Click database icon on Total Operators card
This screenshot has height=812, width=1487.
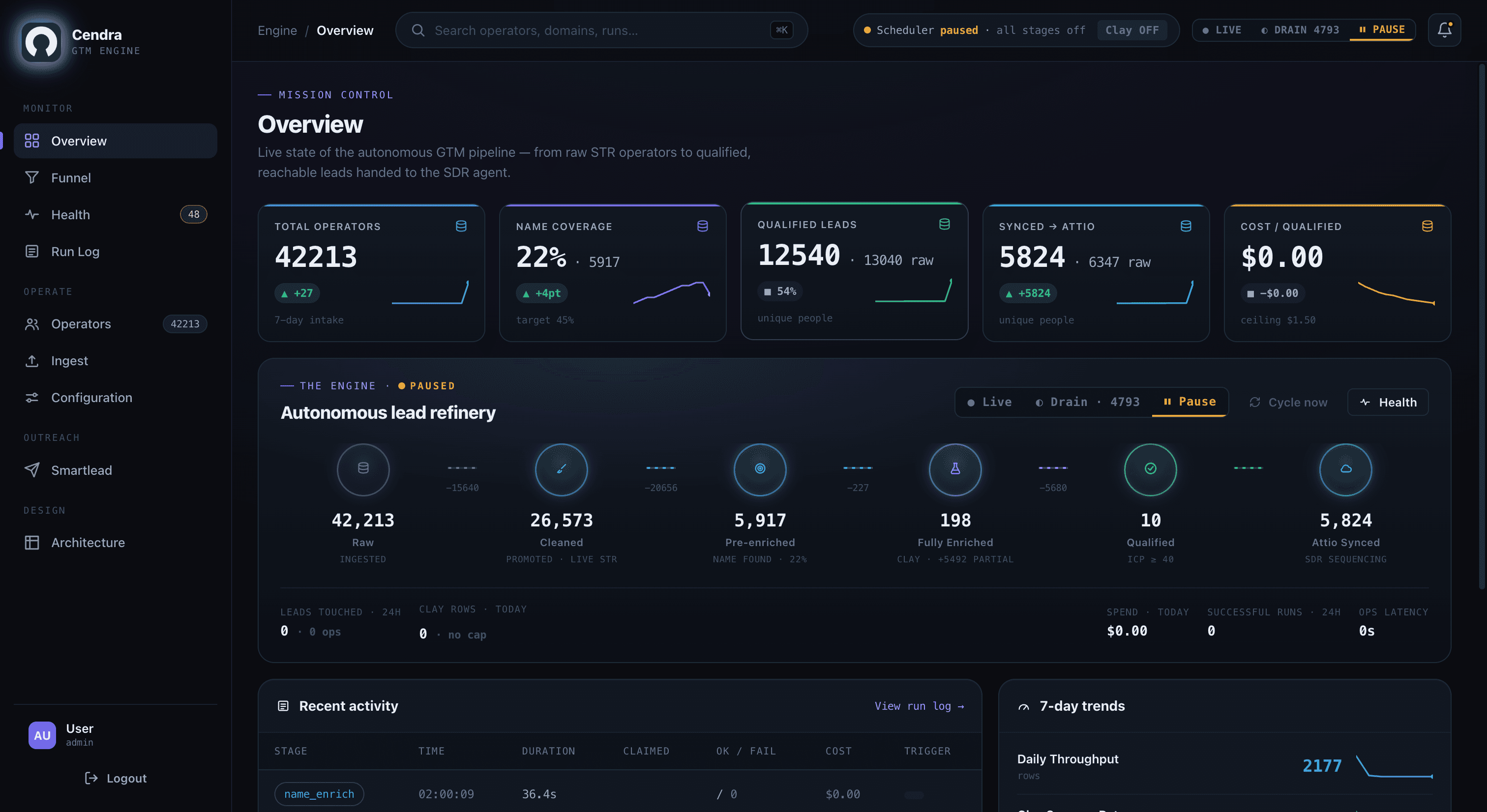coord(461,226)
